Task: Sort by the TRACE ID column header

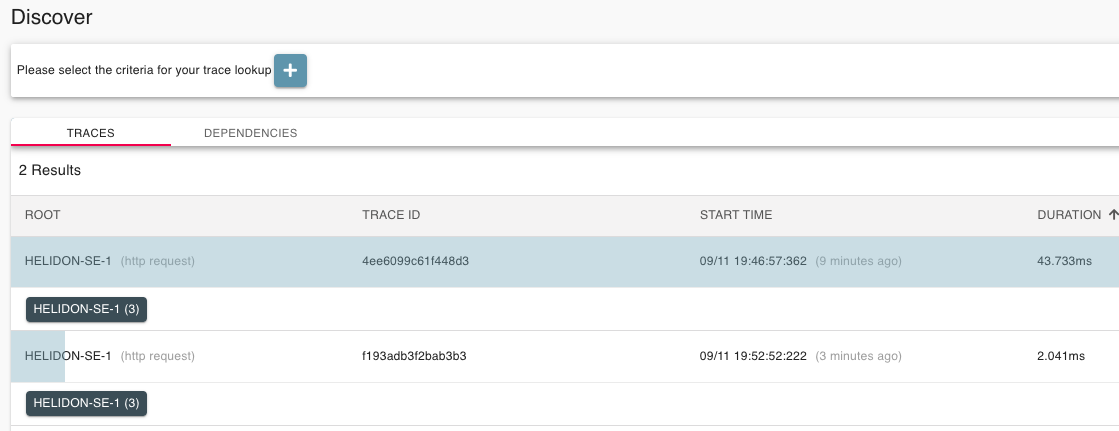Action: [383, 215]
